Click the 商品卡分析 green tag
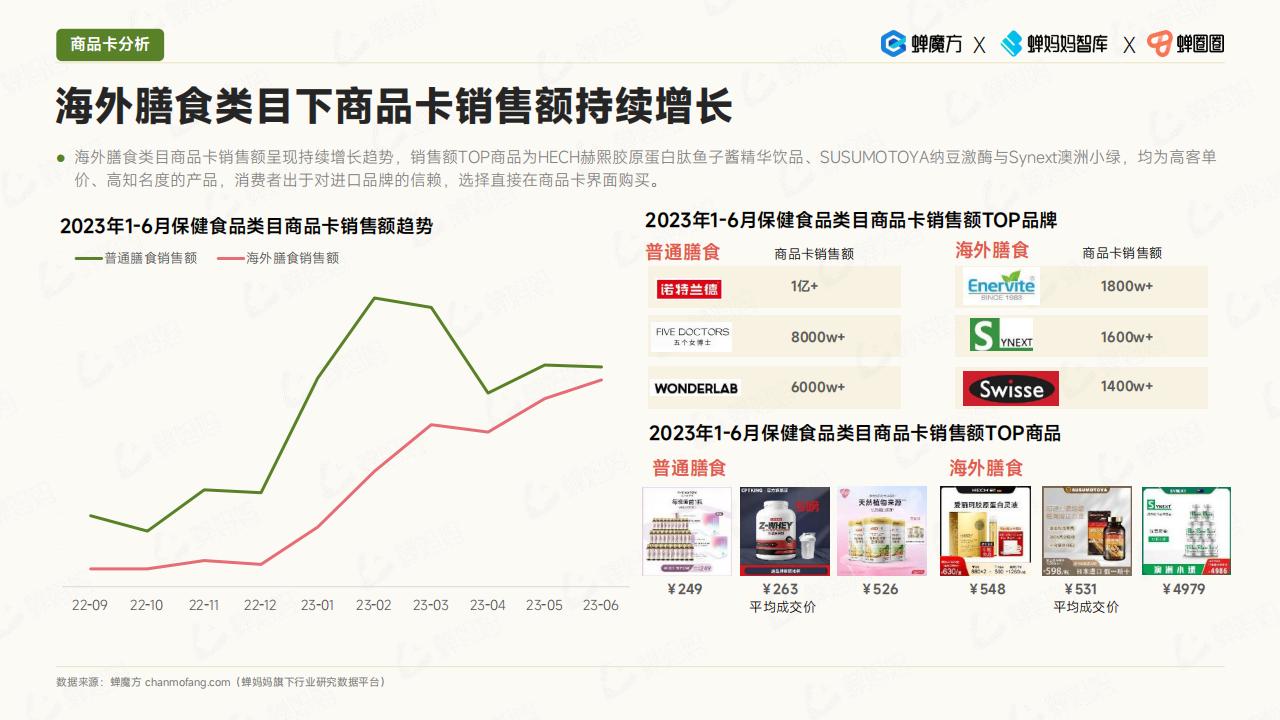The width and height of the screenshot is (1280, 720). 110,45
